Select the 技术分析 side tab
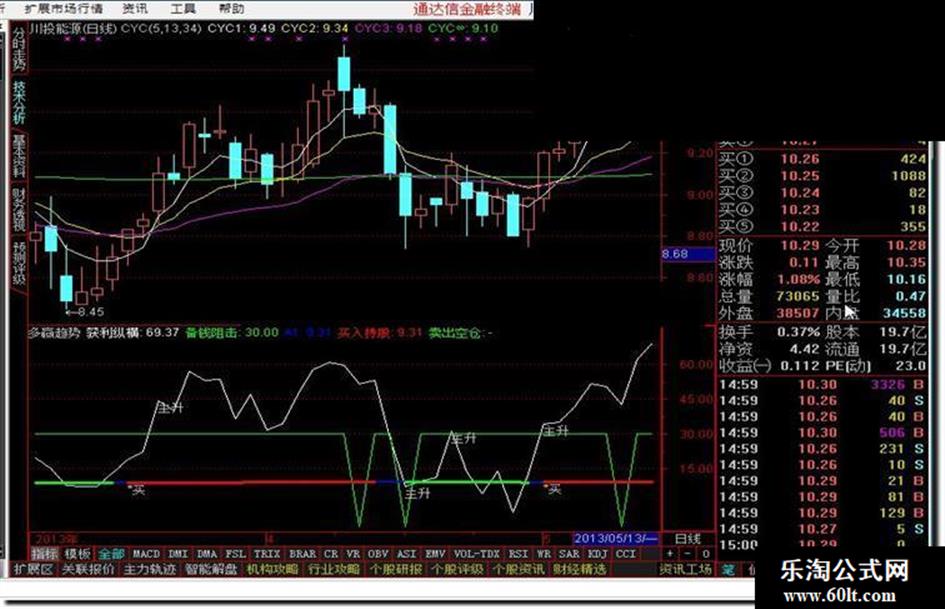This screenshot has width=945, height=609. coord(19,103)
